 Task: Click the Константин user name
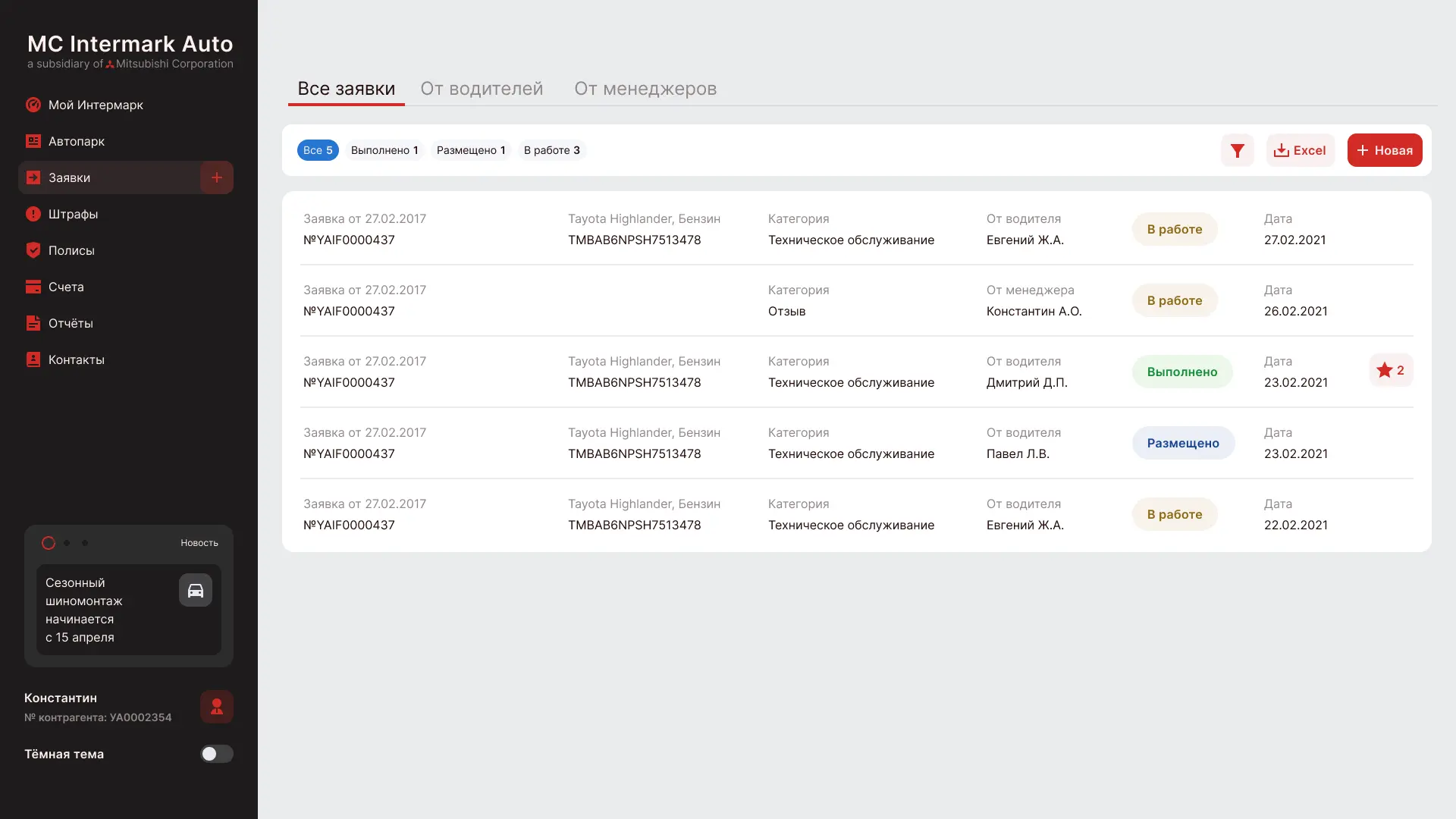coord(61,698)
